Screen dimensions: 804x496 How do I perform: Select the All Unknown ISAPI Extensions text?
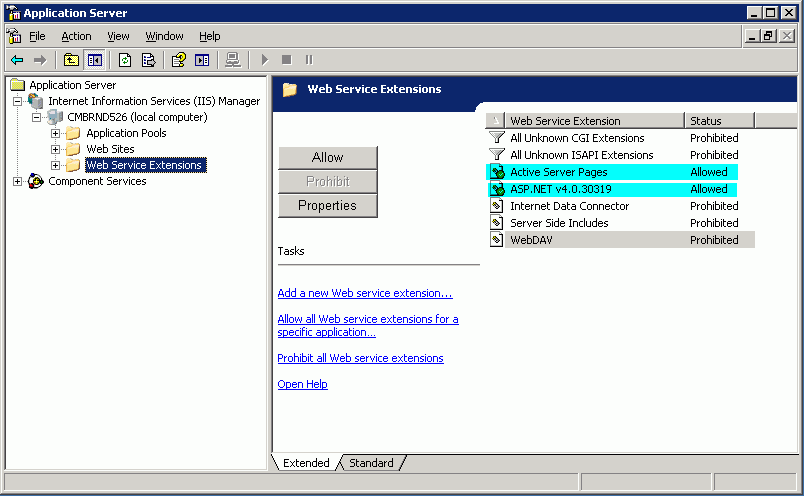[x=581, y=154]
